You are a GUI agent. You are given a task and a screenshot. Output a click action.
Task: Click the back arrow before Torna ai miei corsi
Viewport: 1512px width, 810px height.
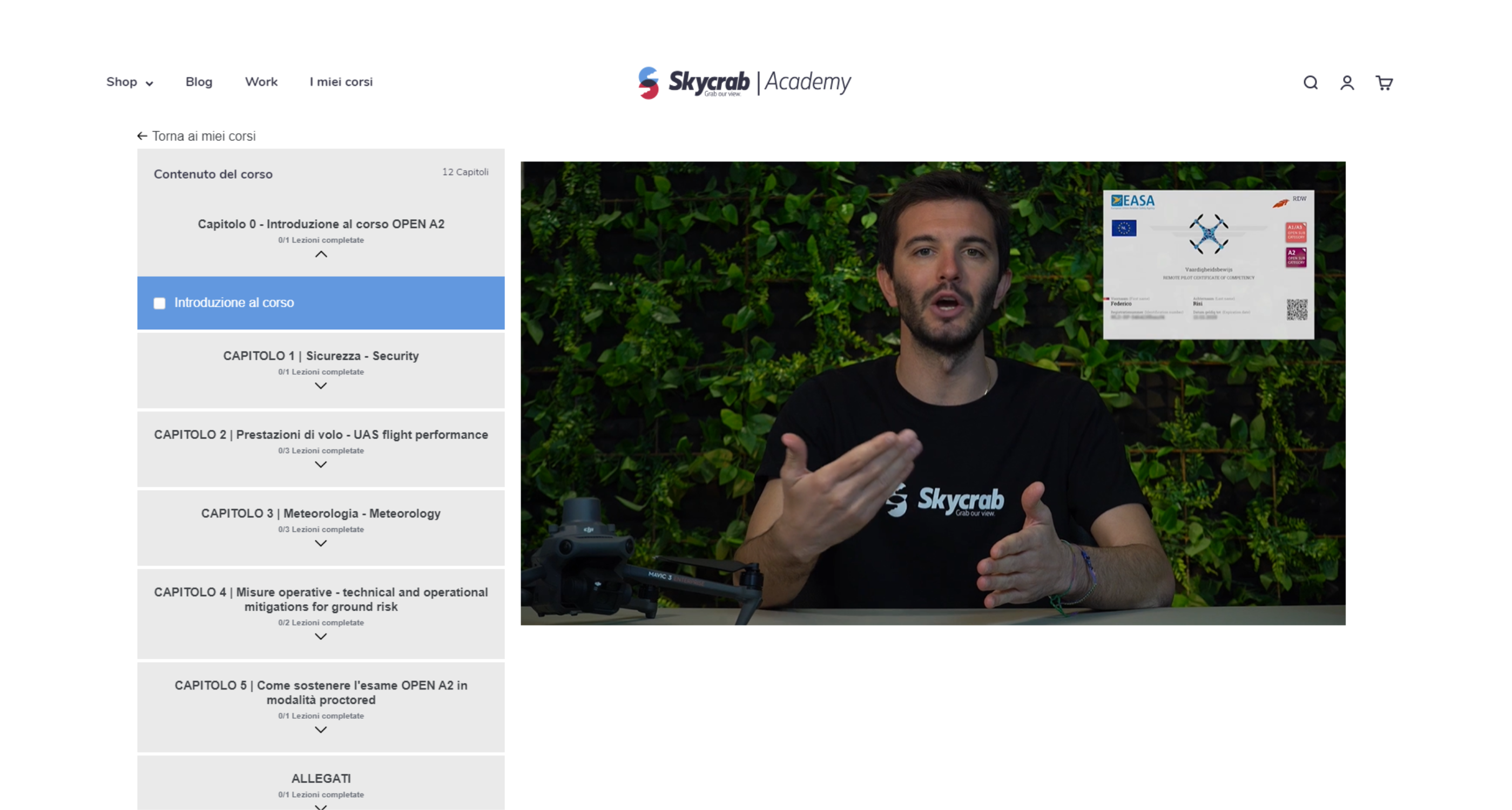click(x=141, y=136)
